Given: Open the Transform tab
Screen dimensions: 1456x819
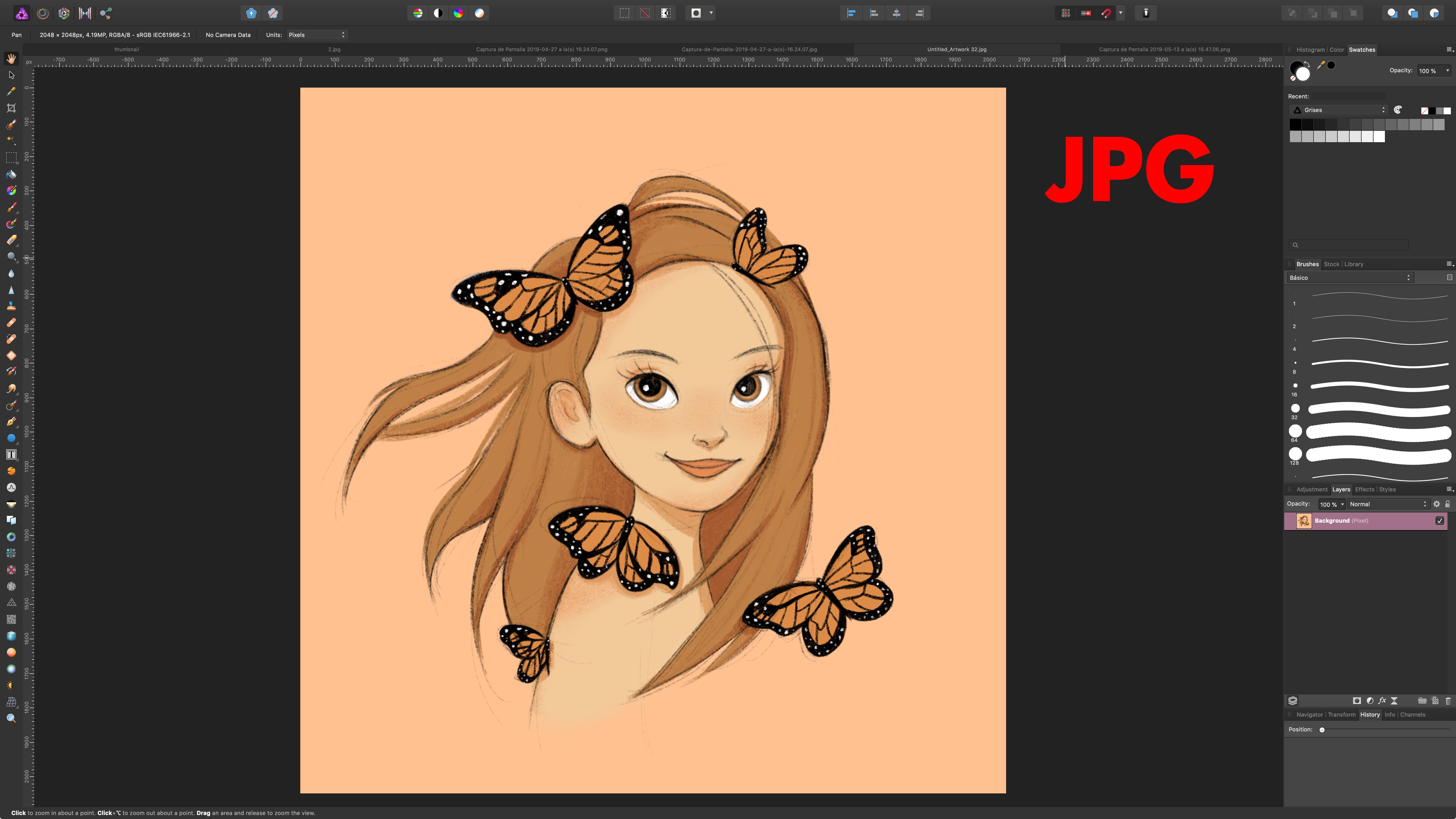Looking at the screenshot, I should click(1341, 714).
